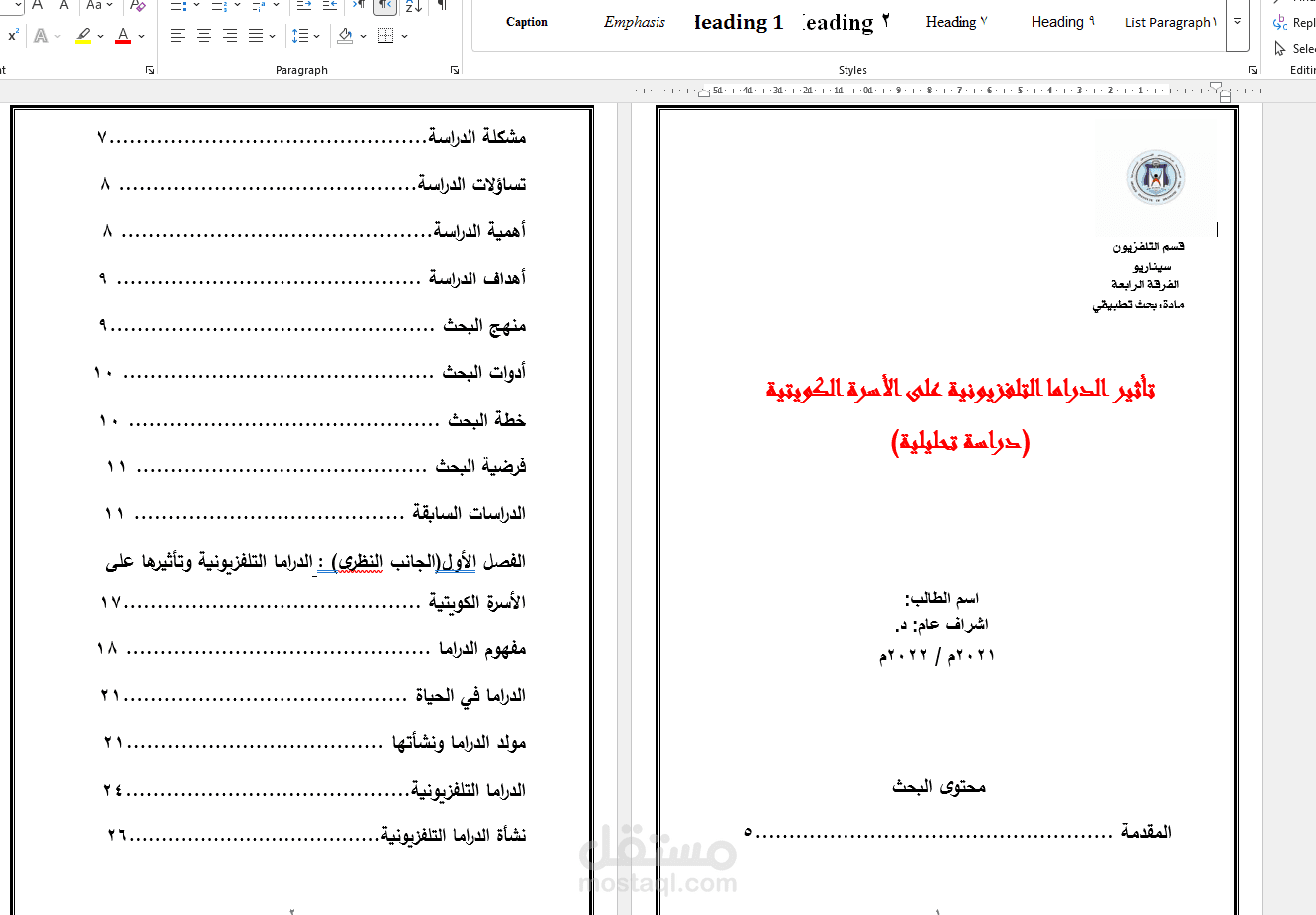1316x915 pixels.
Task: Apply paragraph shading fill
Action: click(345, 36)
